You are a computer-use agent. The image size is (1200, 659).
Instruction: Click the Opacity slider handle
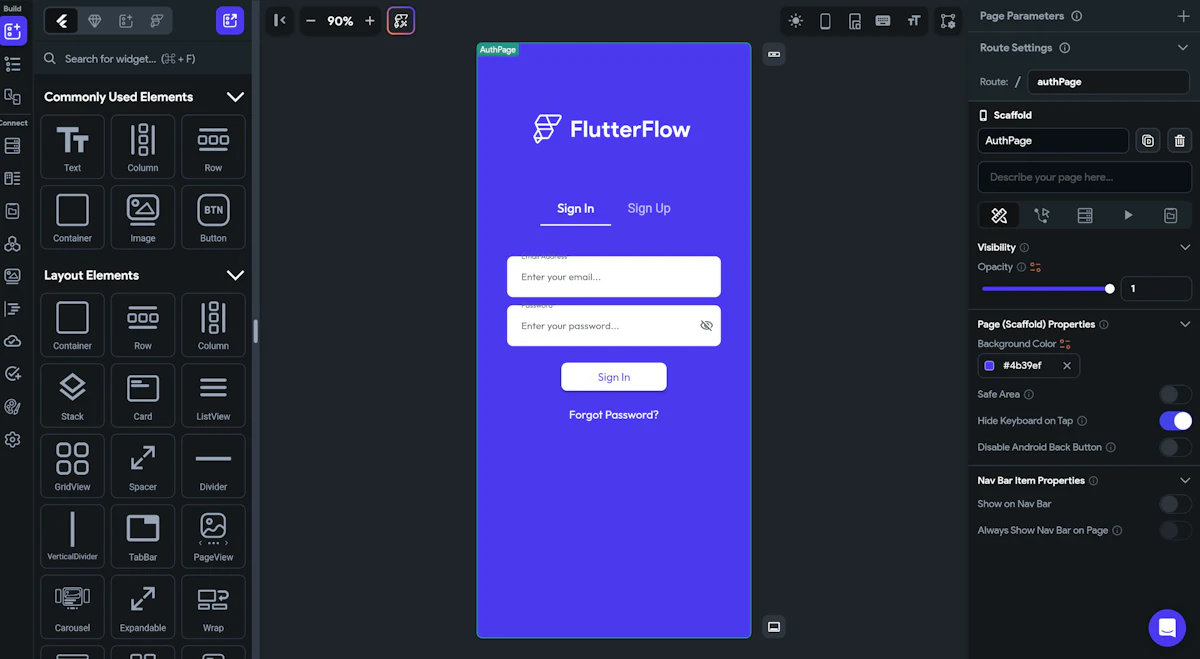1110,289
